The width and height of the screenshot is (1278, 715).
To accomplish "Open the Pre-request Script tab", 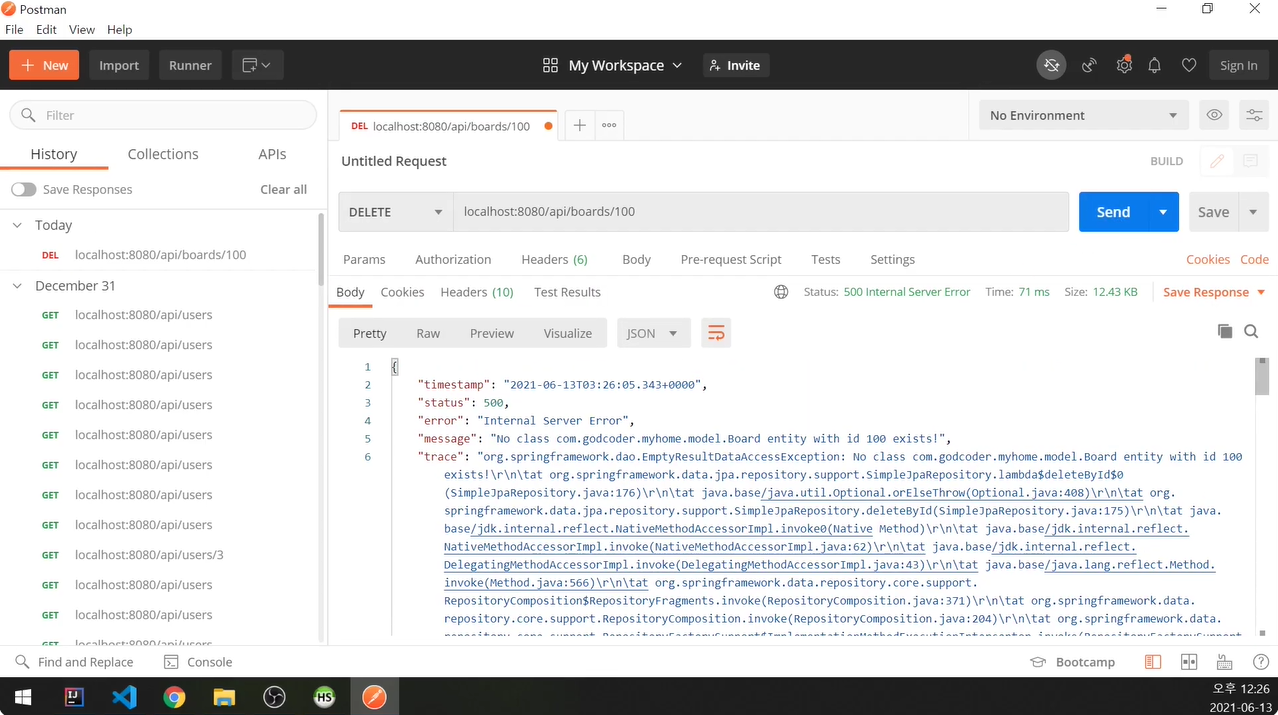I will click(731, 259).
